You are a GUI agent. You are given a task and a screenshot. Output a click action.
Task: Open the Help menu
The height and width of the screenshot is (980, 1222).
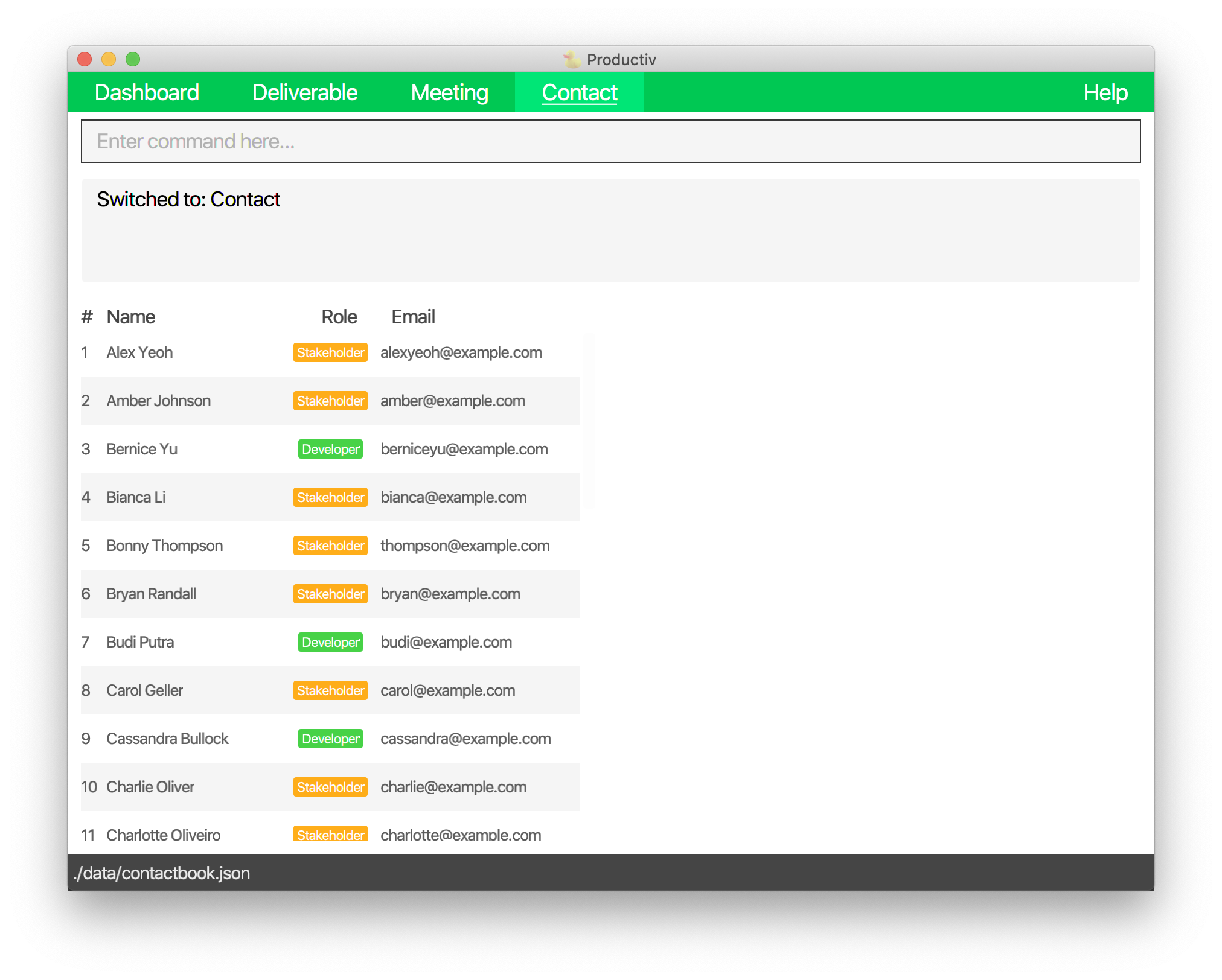click(1105, 92)
